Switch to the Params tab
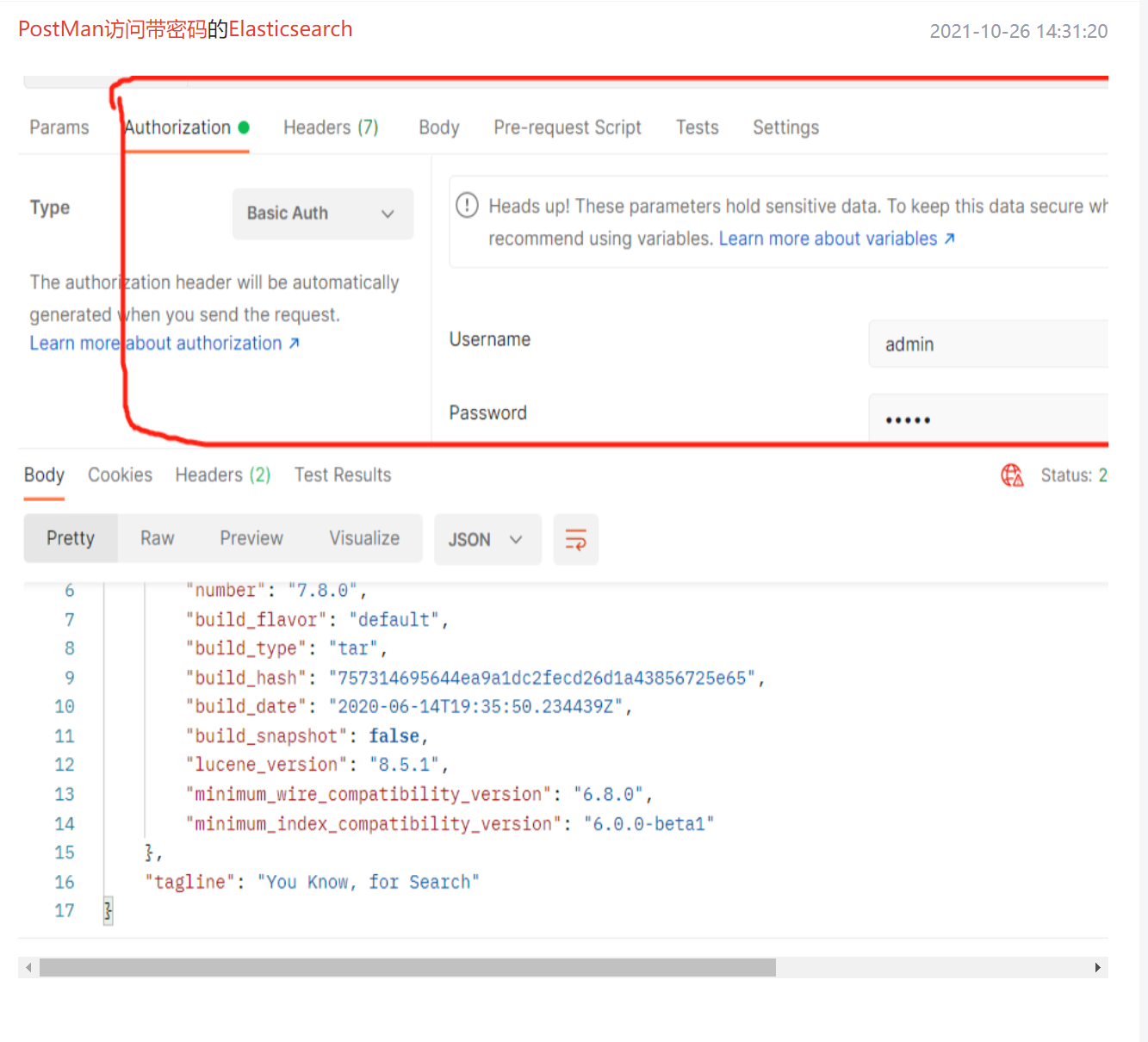The image size is (1148, 1042). 59,127
